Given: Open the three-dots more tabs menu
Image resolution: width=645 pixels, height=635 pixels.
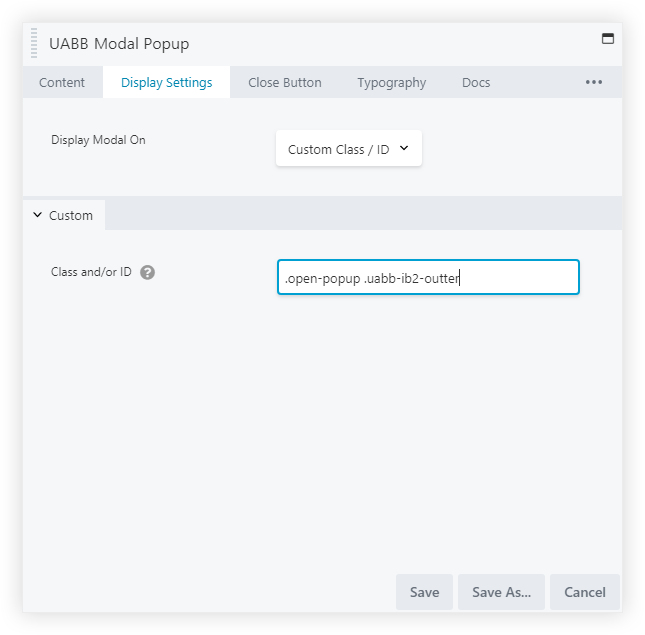Looking at the screenshot, I should coord(594,82).
